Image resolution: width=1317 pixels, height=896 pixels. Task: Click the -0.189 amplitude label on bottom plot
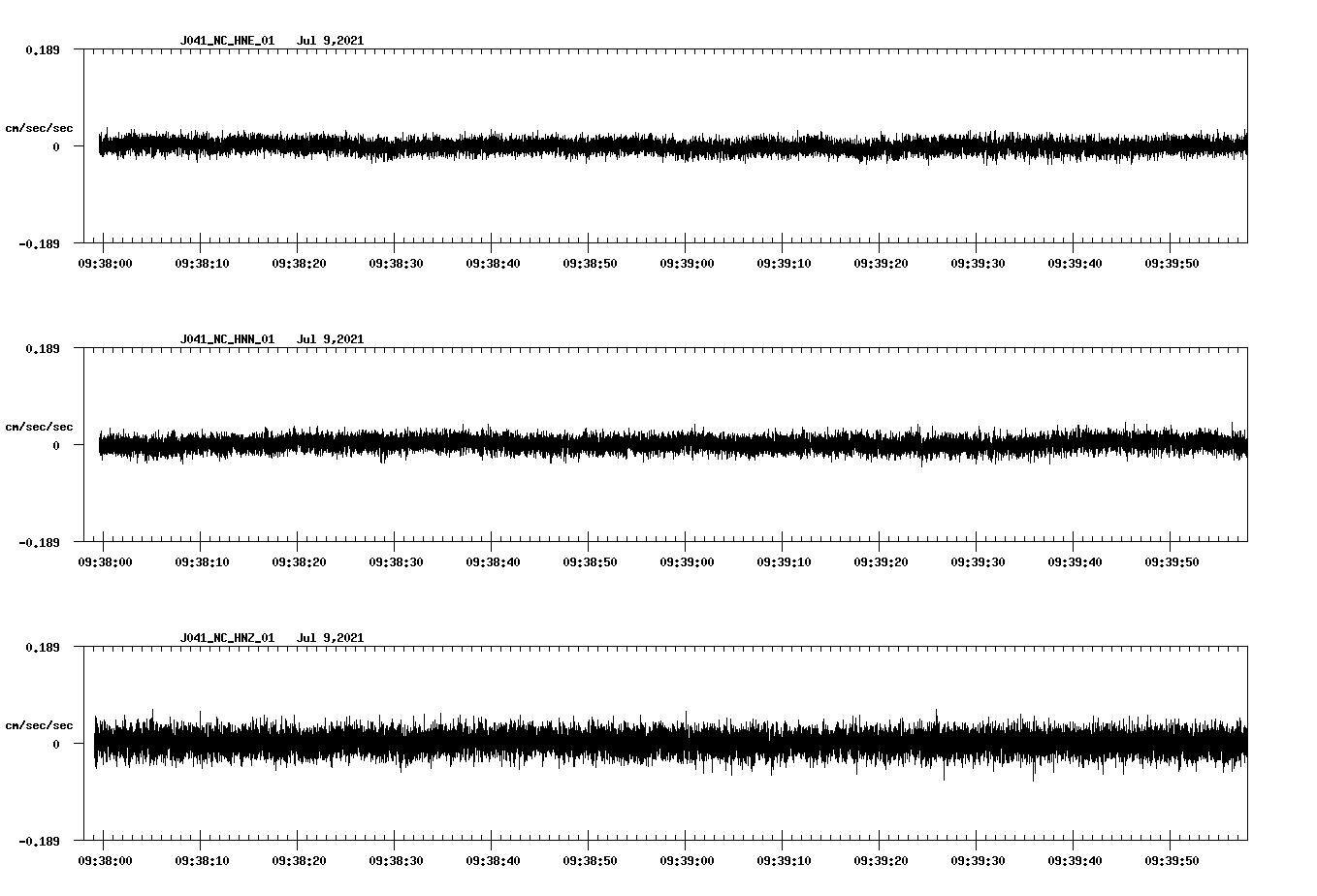click(38, 843)
